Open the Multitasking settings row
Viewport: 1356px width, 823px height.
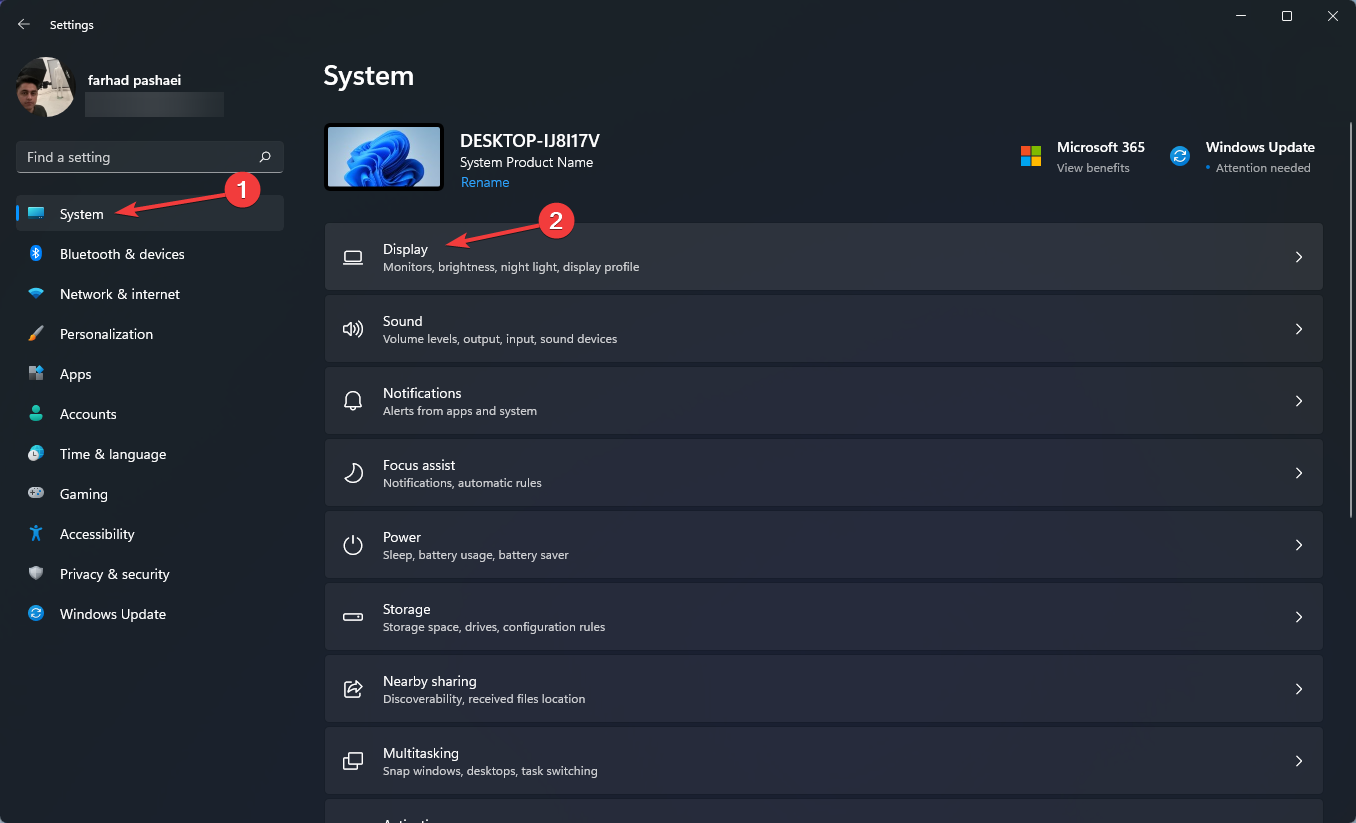pos(824,760)
